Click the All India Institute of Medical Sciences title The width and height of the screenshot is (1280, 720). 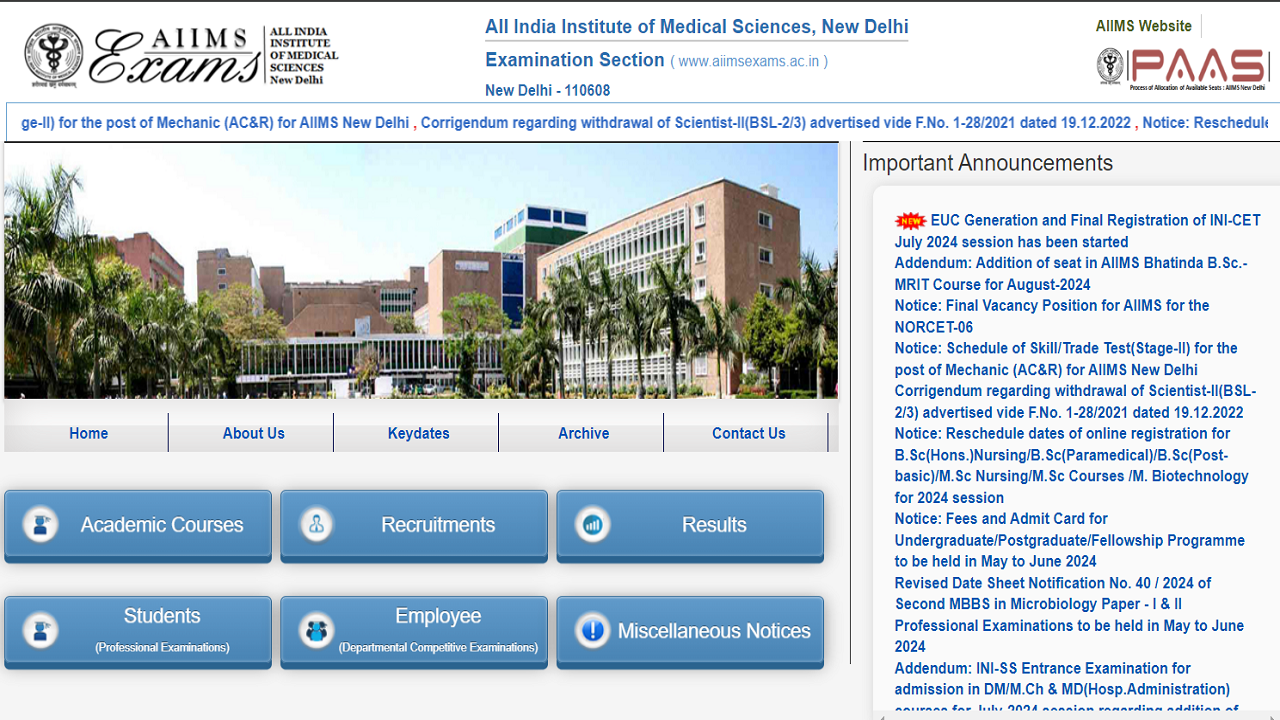coord(697,27)
